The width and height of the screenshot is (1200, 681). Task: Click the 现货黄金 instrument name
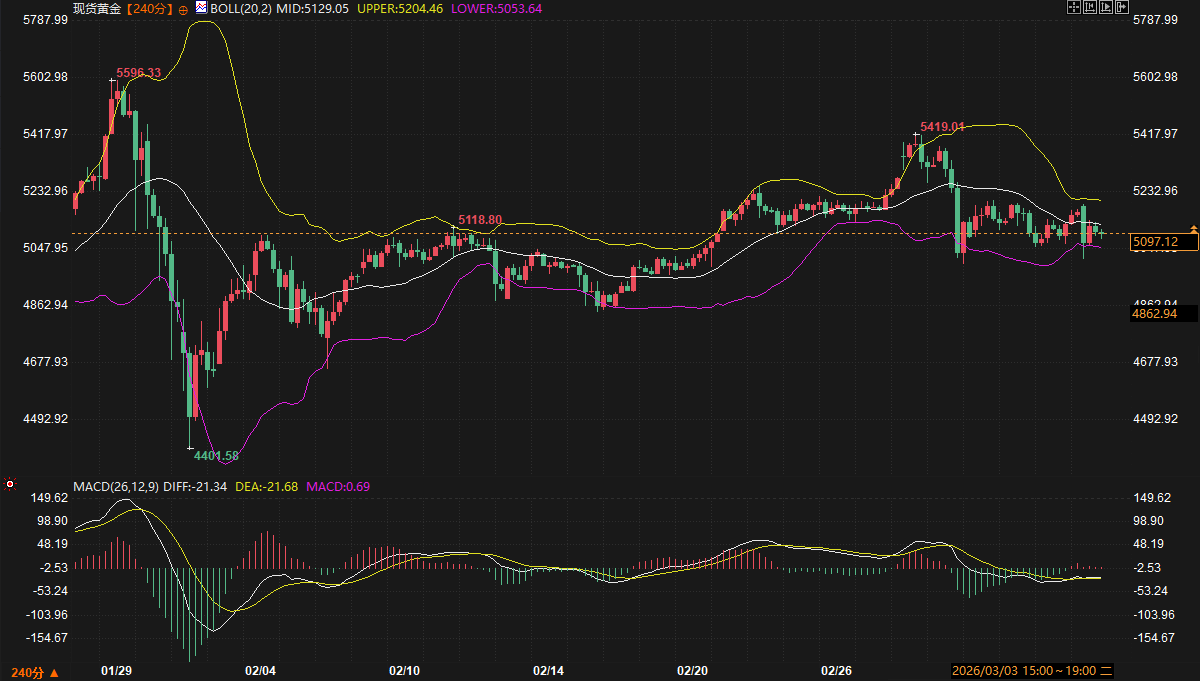97,8
